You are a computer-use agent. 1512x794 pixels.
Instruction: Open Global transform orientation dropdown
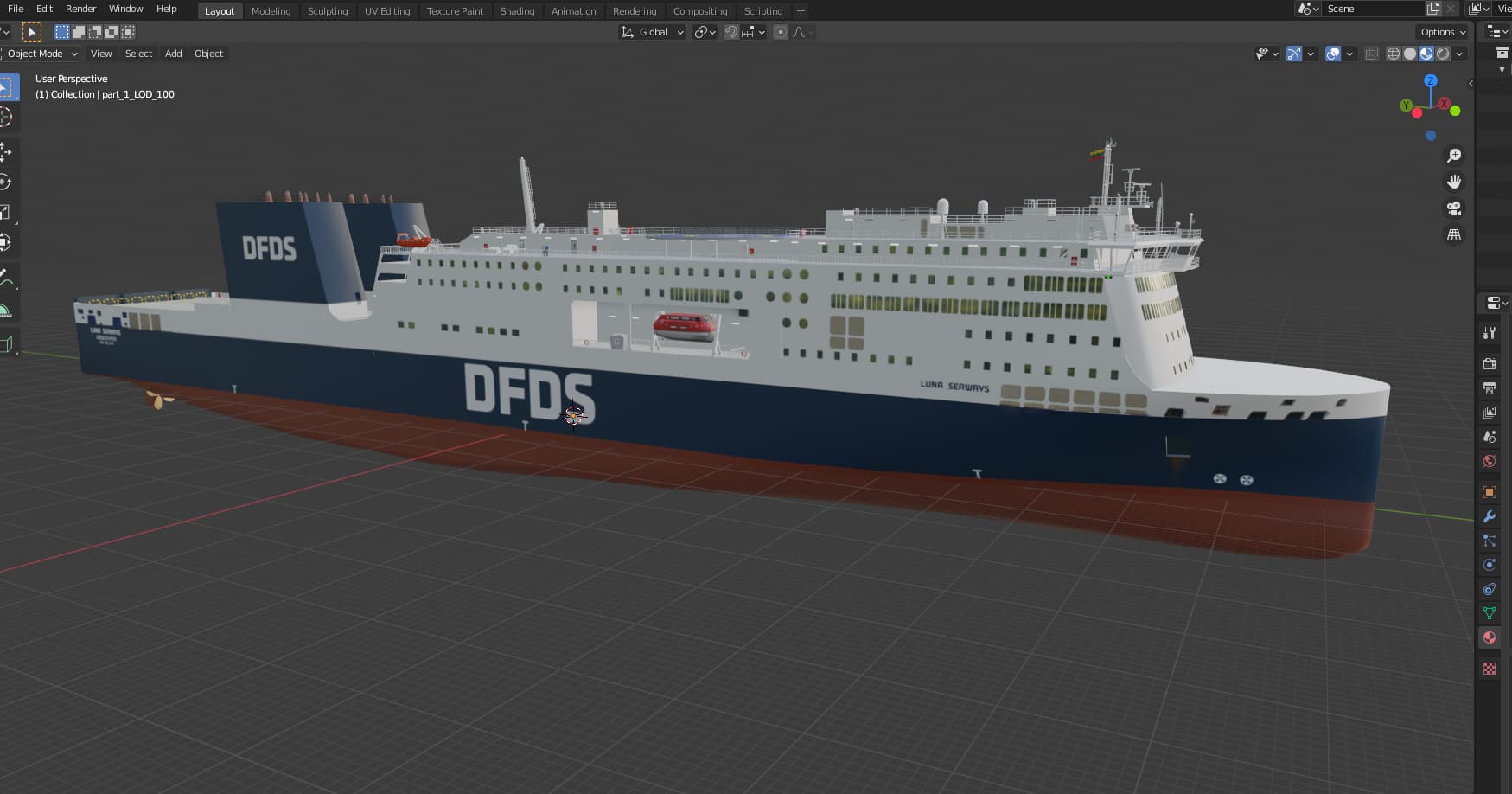point(653,32)
